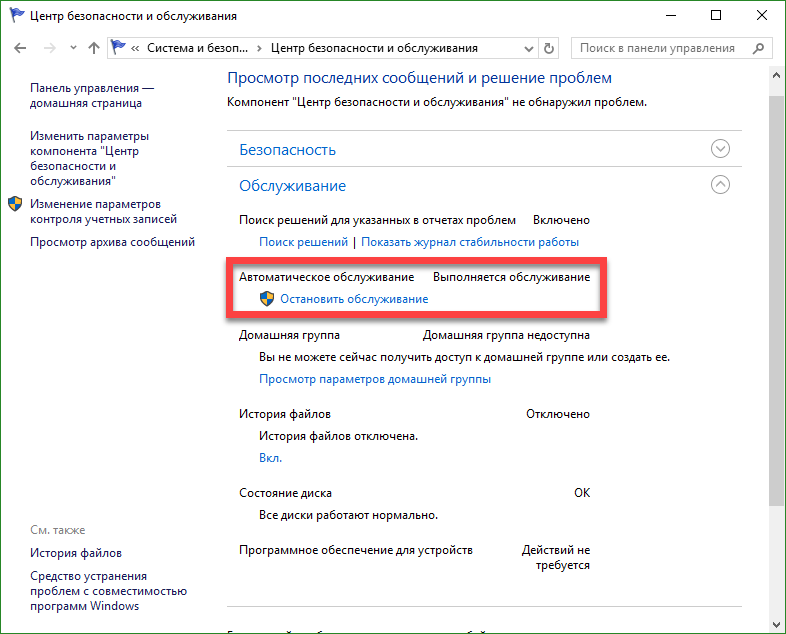Click the window title flag icon
Screen dimensions: 786x634
(x=17, y=16)
